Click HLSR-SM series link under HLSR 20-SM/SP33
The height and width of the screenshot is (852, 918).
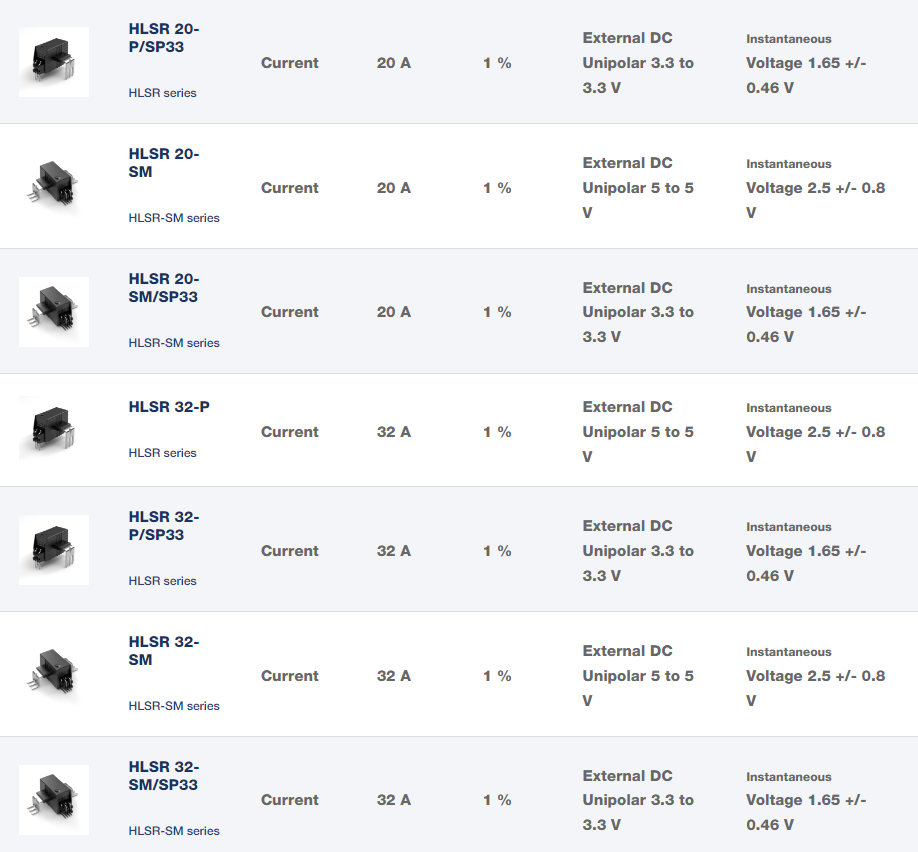point(174,343)
